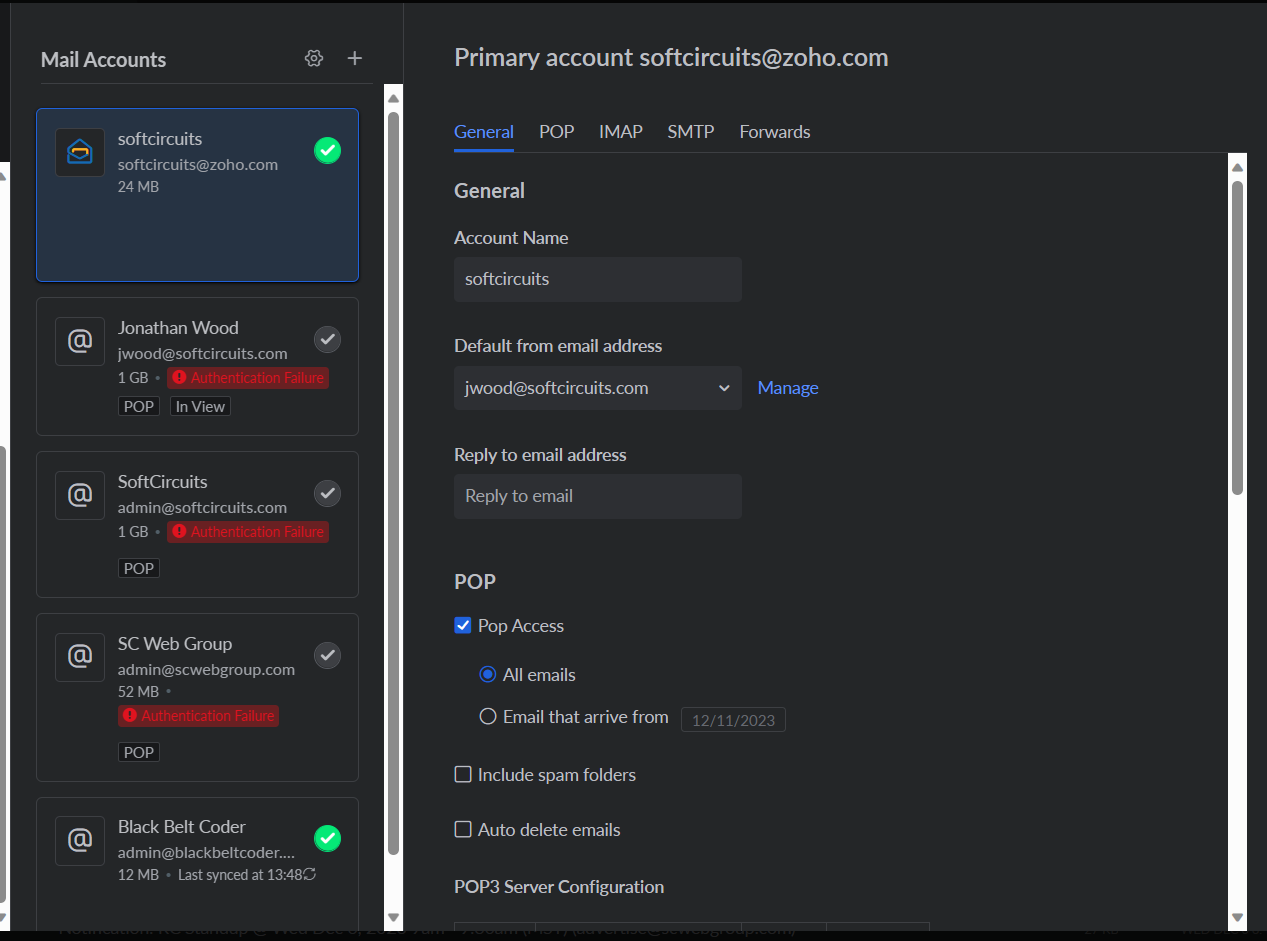Switch to the SMTP tab
The width and height of the screenshot is (1267, 941).
coord(691,132)
